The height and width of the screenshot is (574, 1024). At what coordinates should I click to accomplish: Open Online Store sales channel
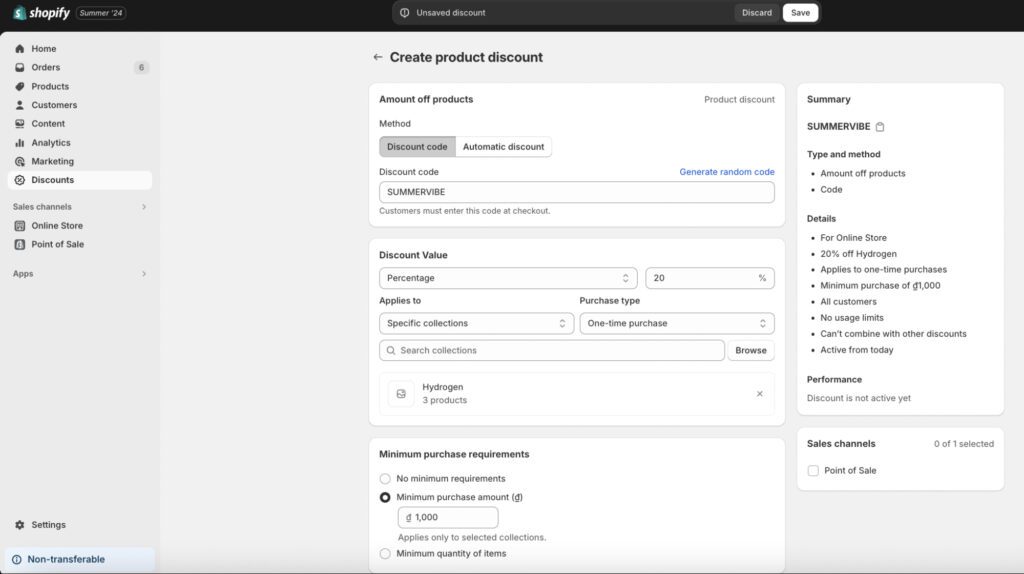57,226
